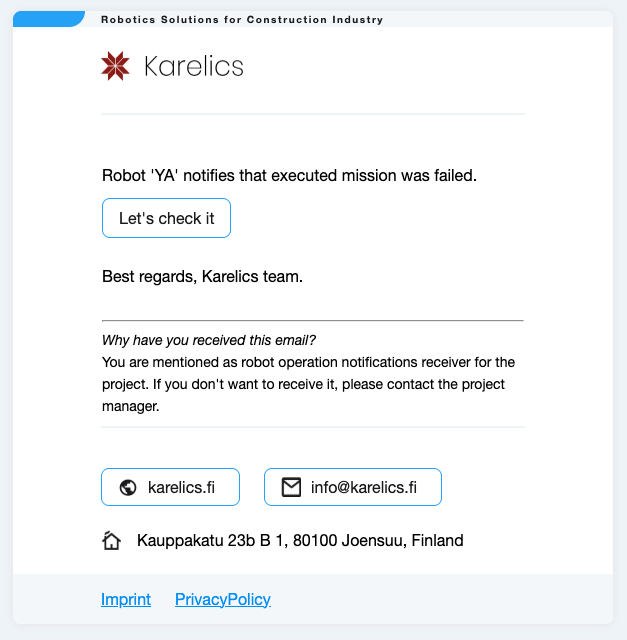The image size is (627, 640).
Task: Click the info@karelics.fi email address text
Action: (364, 488)
